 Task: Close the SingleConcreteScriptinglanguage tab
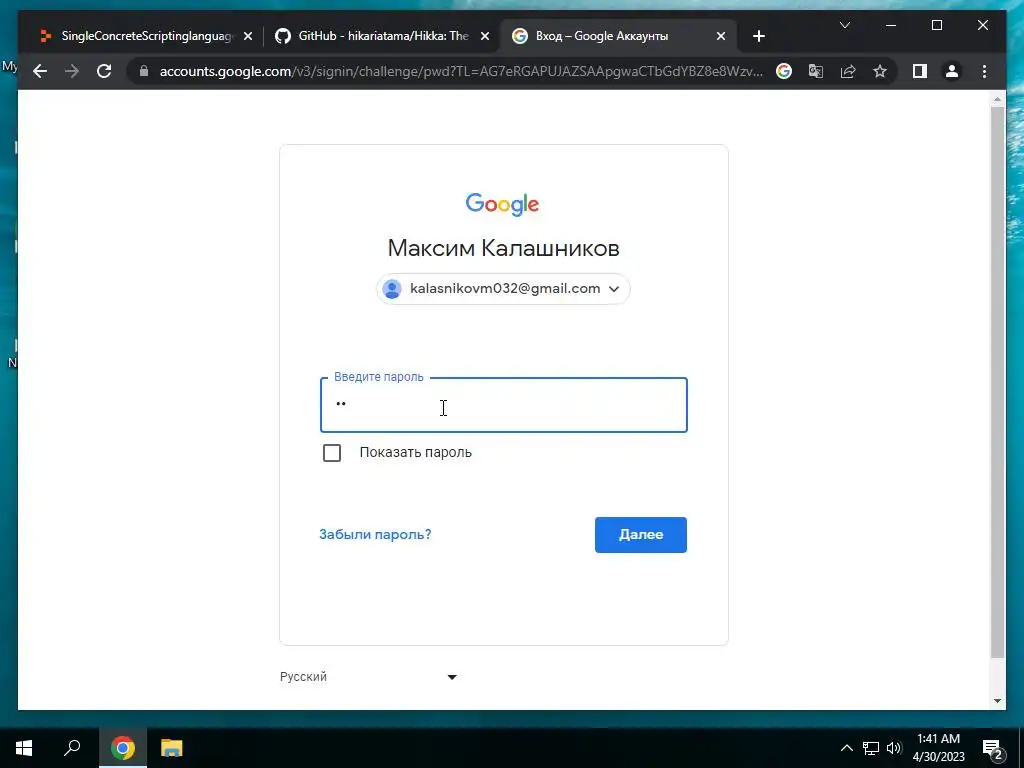(x=248, y=37)
